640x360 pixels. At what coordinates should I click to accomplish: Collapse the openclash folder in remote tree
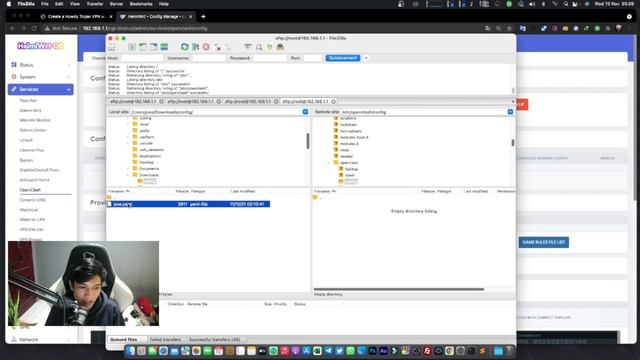pos(329,162)
